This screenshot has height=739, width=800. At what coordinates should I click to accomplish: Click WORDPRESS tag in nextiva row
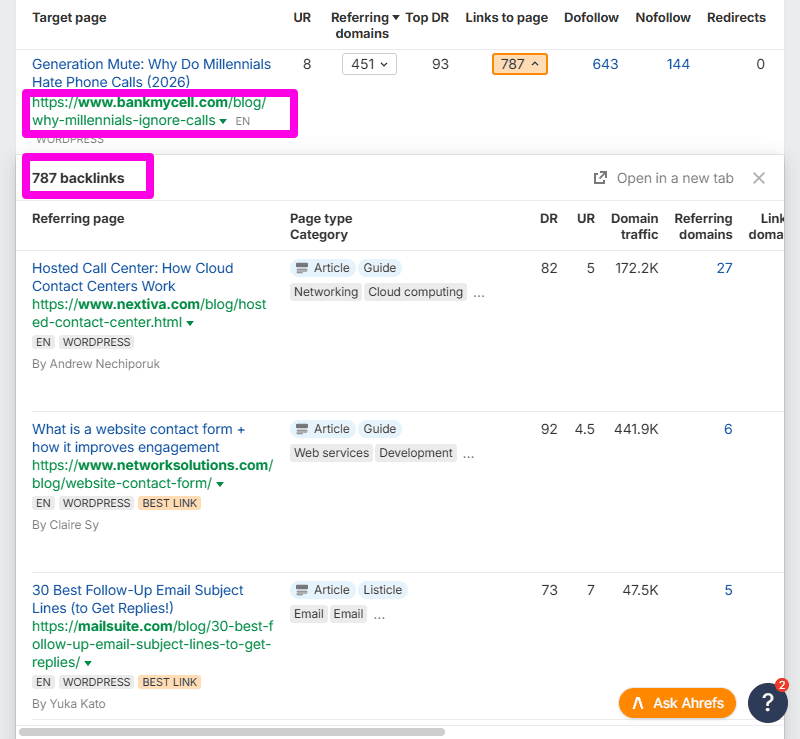(96, 342)
